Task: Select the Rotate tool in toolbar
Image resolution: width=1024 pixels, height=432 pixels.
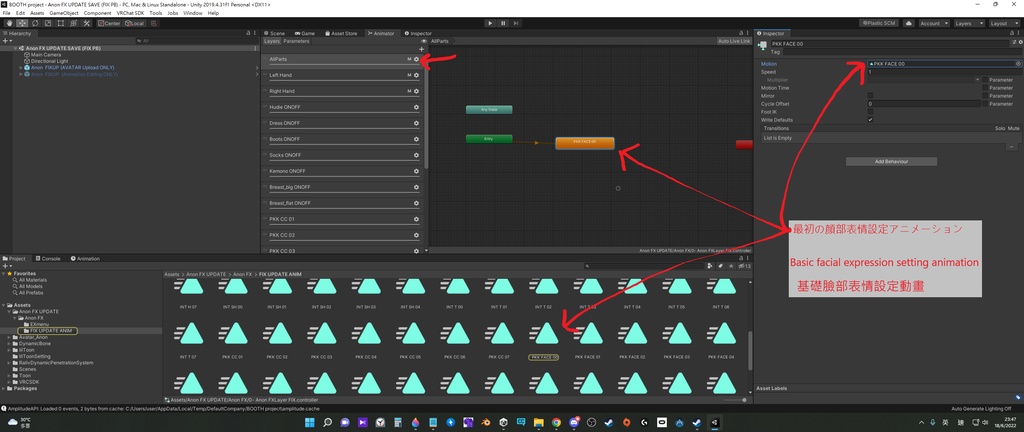Action: [35, 23]
